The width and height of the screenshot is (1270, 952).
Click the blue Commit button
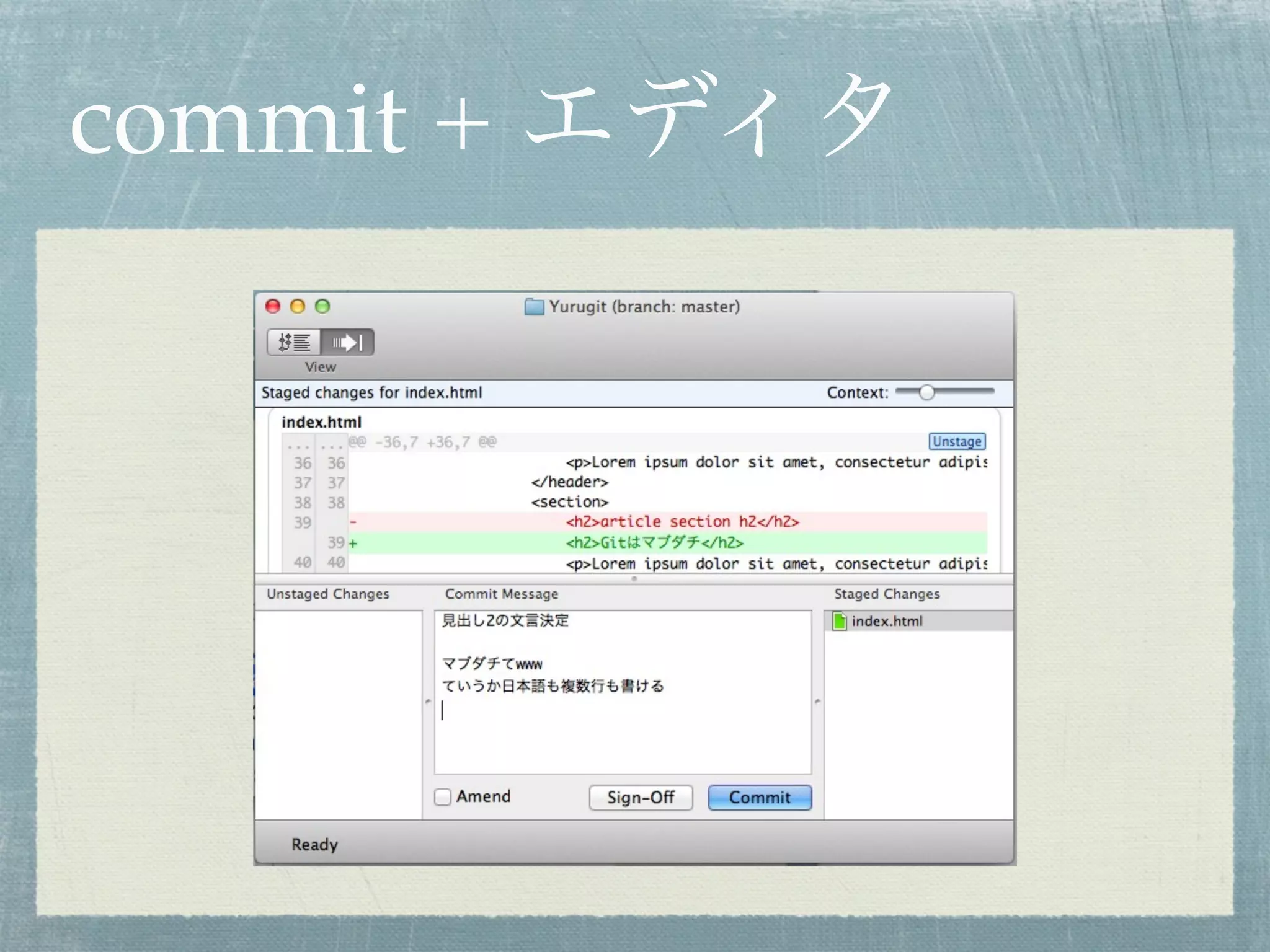point(760,797)
